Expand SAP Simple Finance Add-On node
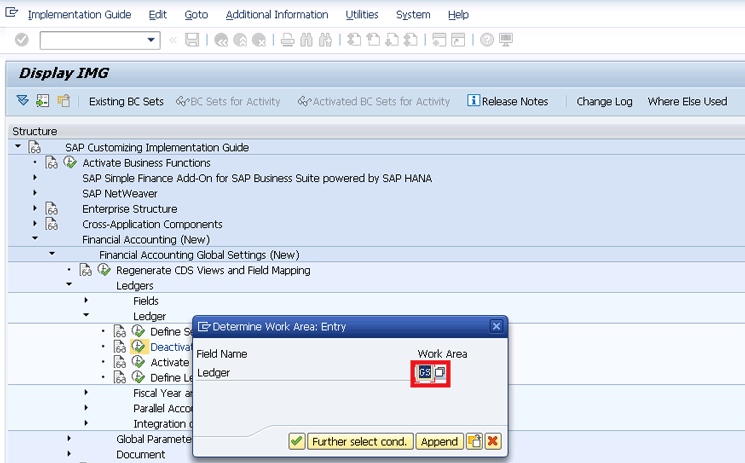The width and height of the screenshot is (745, 463). click(x=35, y=177)
